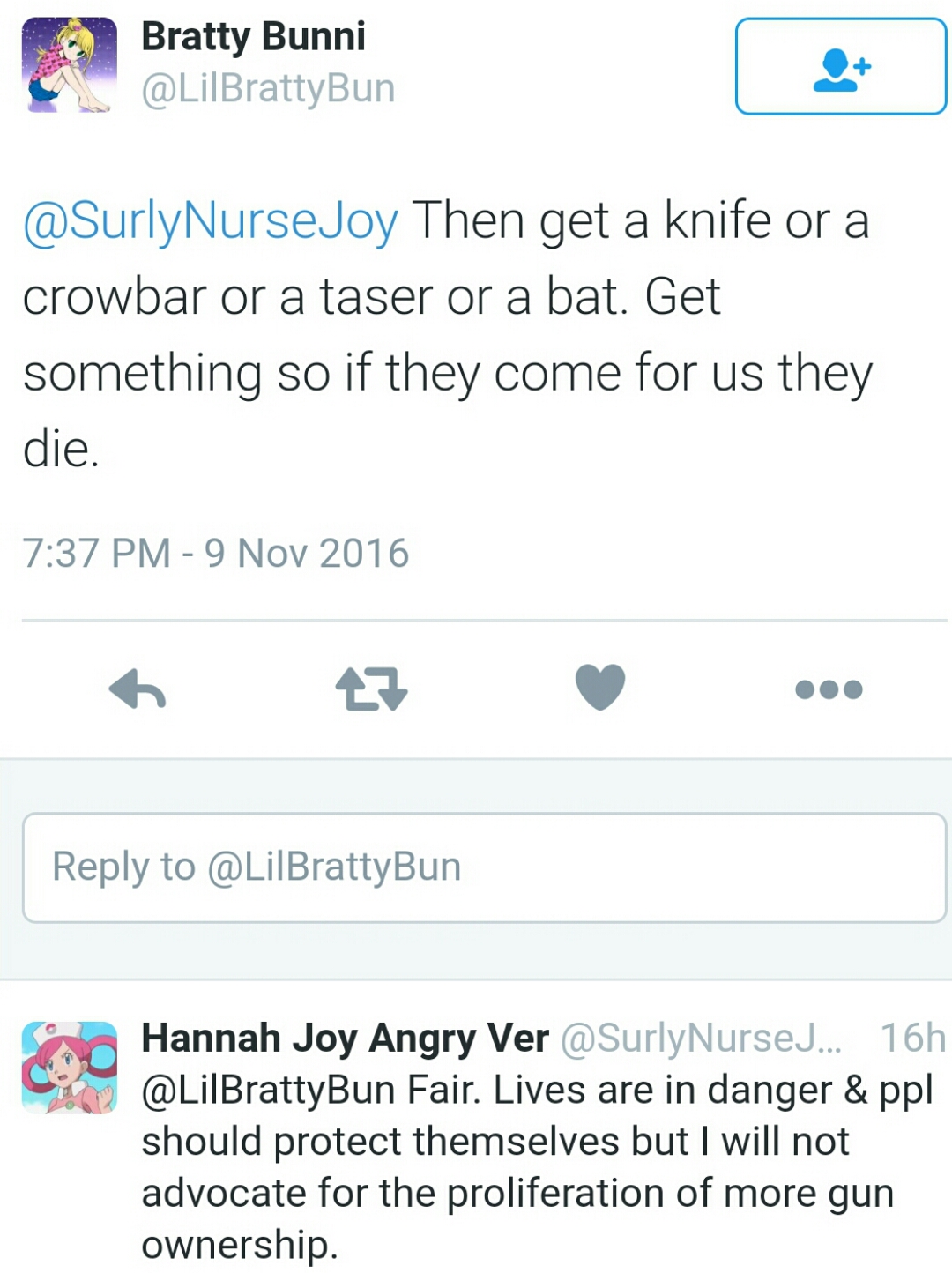
Task: Retweet this tweet
Action: pos(371,689)
